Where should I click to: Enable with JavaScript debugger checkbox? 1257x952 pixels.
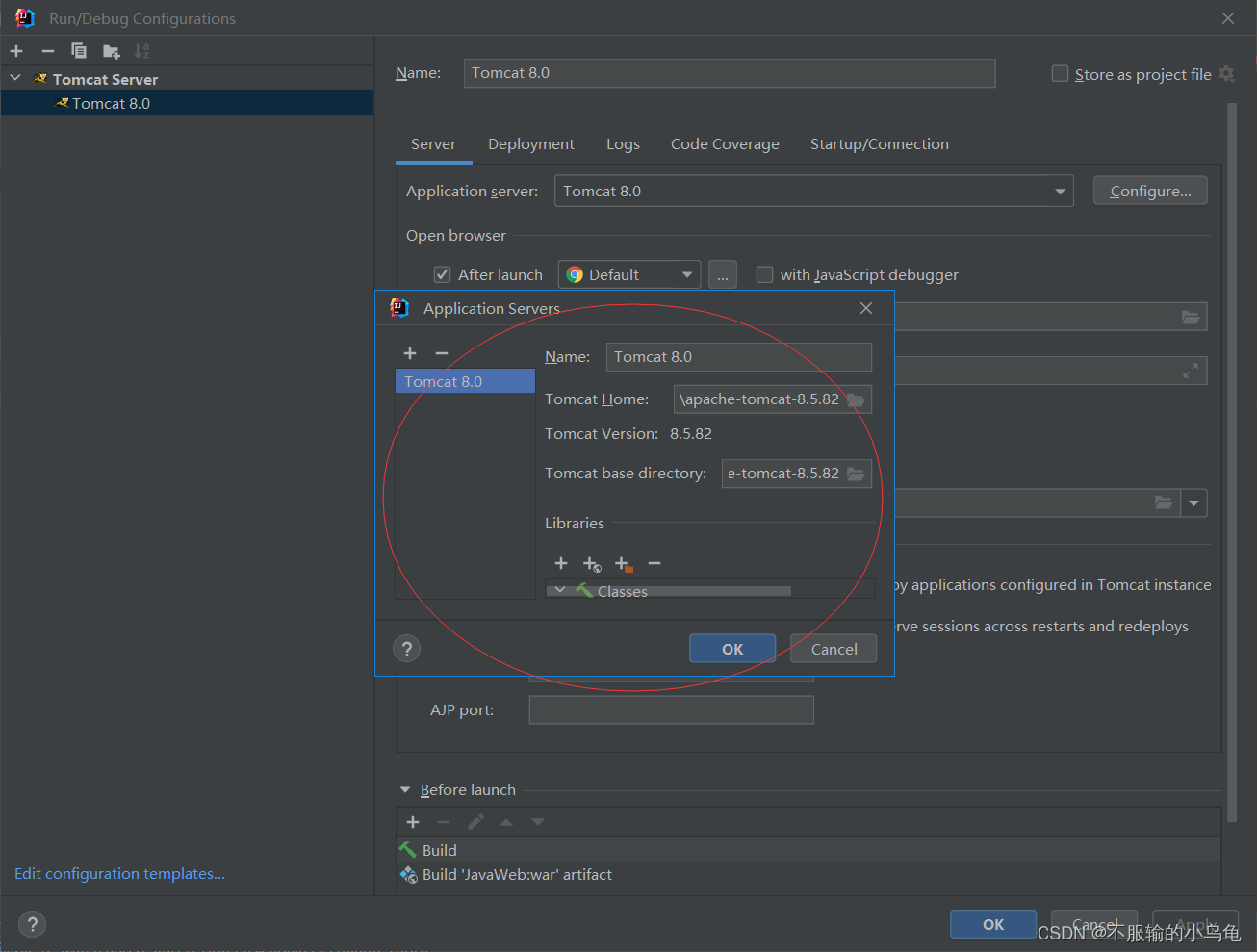(764, 274)
